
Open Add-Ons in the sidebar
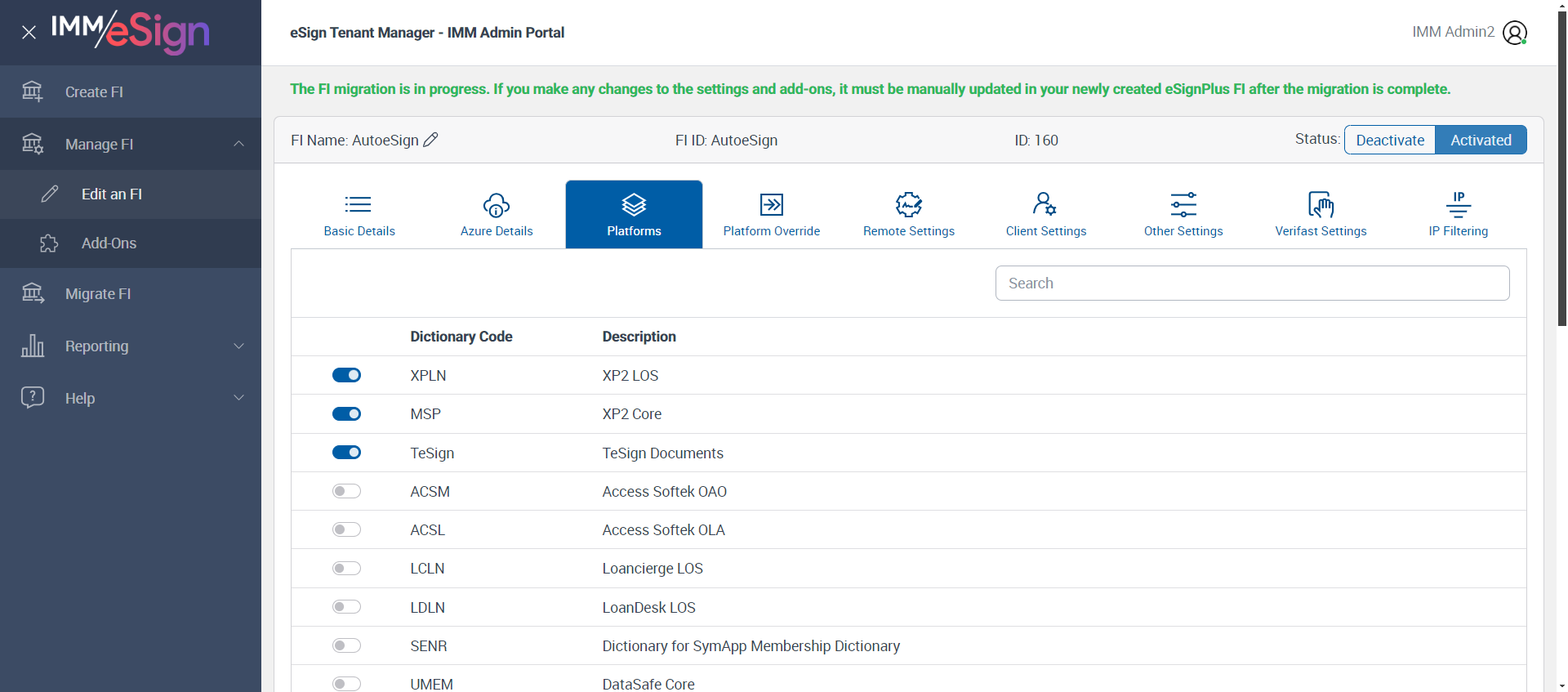(x=131, y=243)
